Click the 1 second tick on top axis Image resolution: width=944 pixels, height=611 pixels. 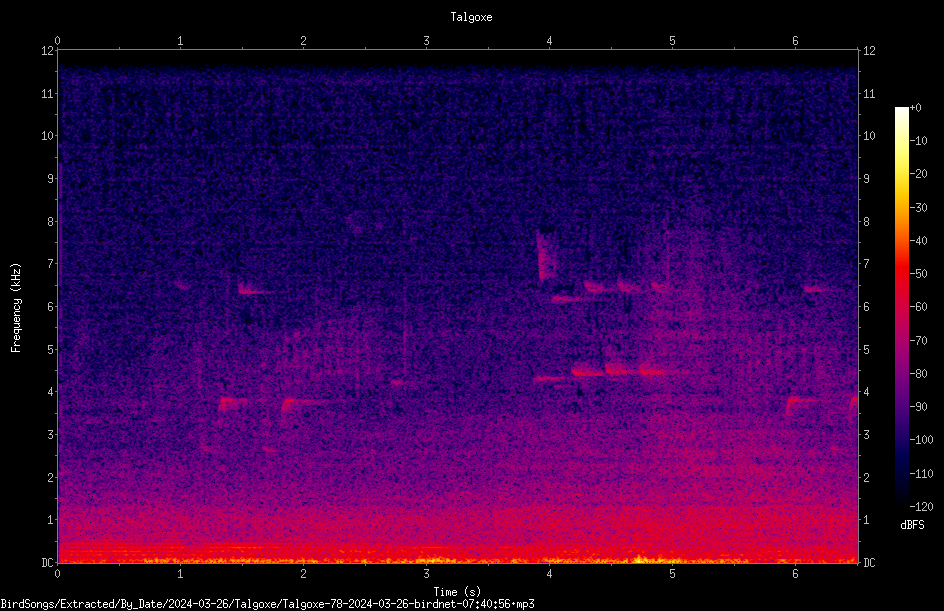pos(180,41)
